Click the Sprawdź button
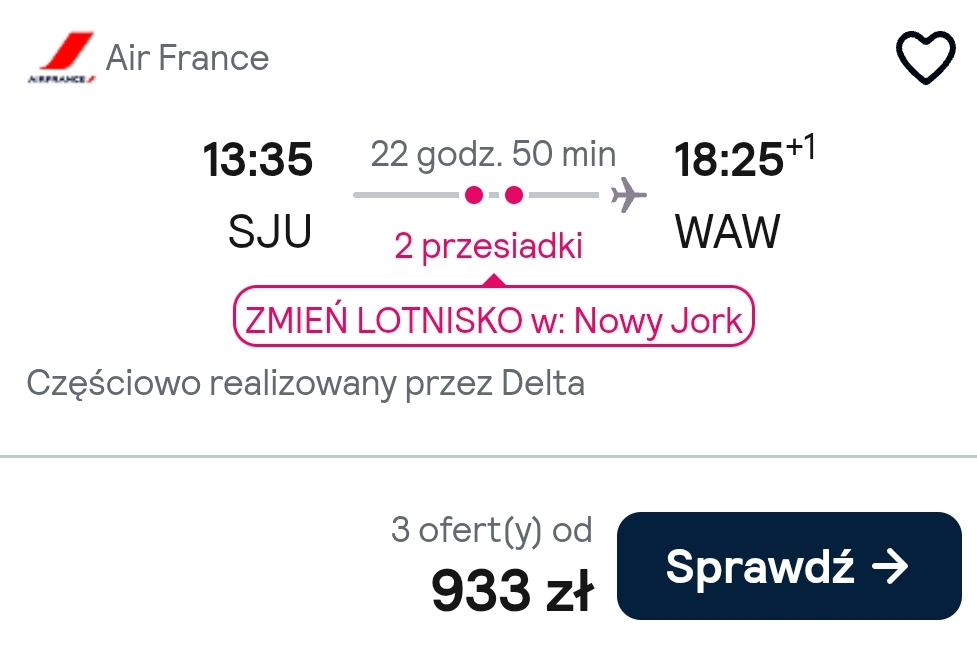 coord(789,566)
